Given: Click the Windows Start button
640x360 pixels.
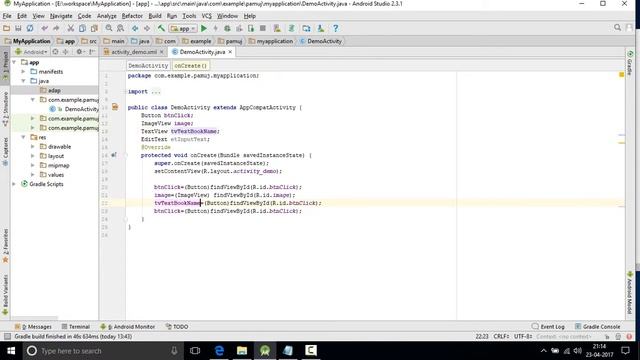Looking at the screenshot, I should [11, 351].
